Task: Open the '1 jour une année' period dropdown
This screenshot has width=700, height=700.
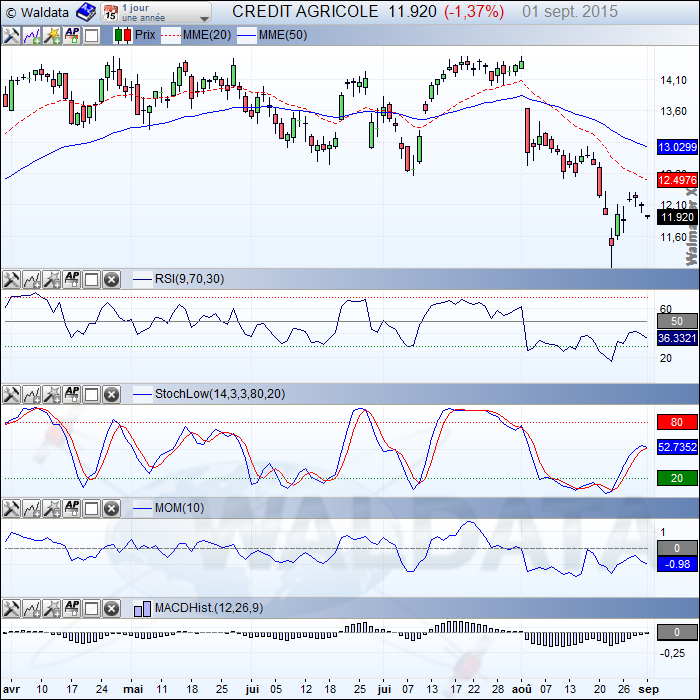Action: coord(155,12)
